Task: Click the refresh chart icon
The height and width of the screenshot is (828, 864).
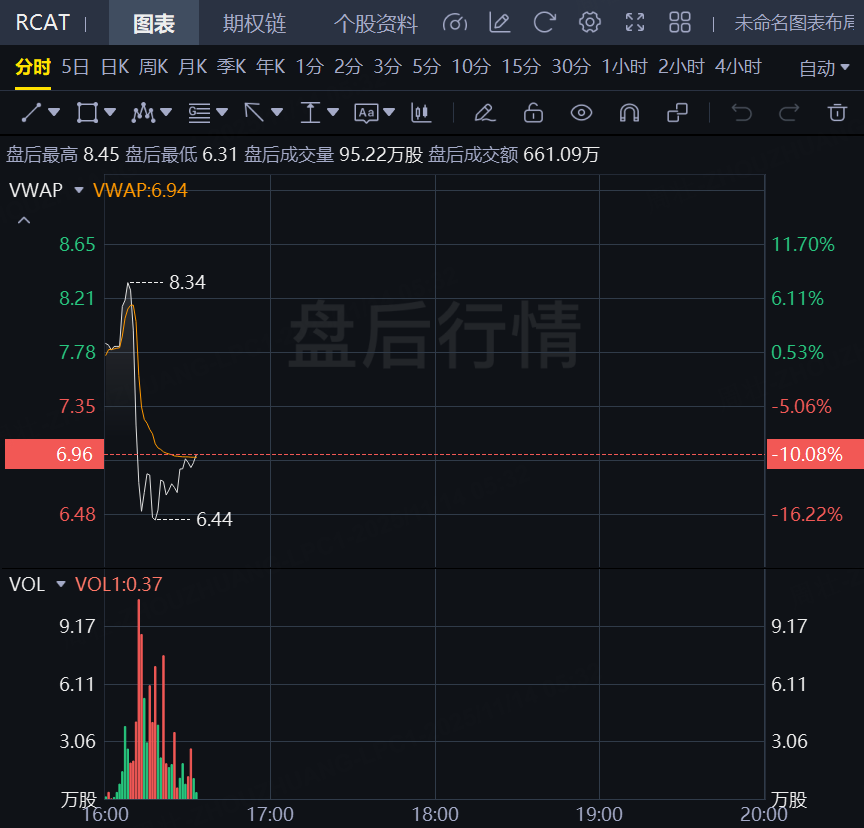Action: click(544, 23)
